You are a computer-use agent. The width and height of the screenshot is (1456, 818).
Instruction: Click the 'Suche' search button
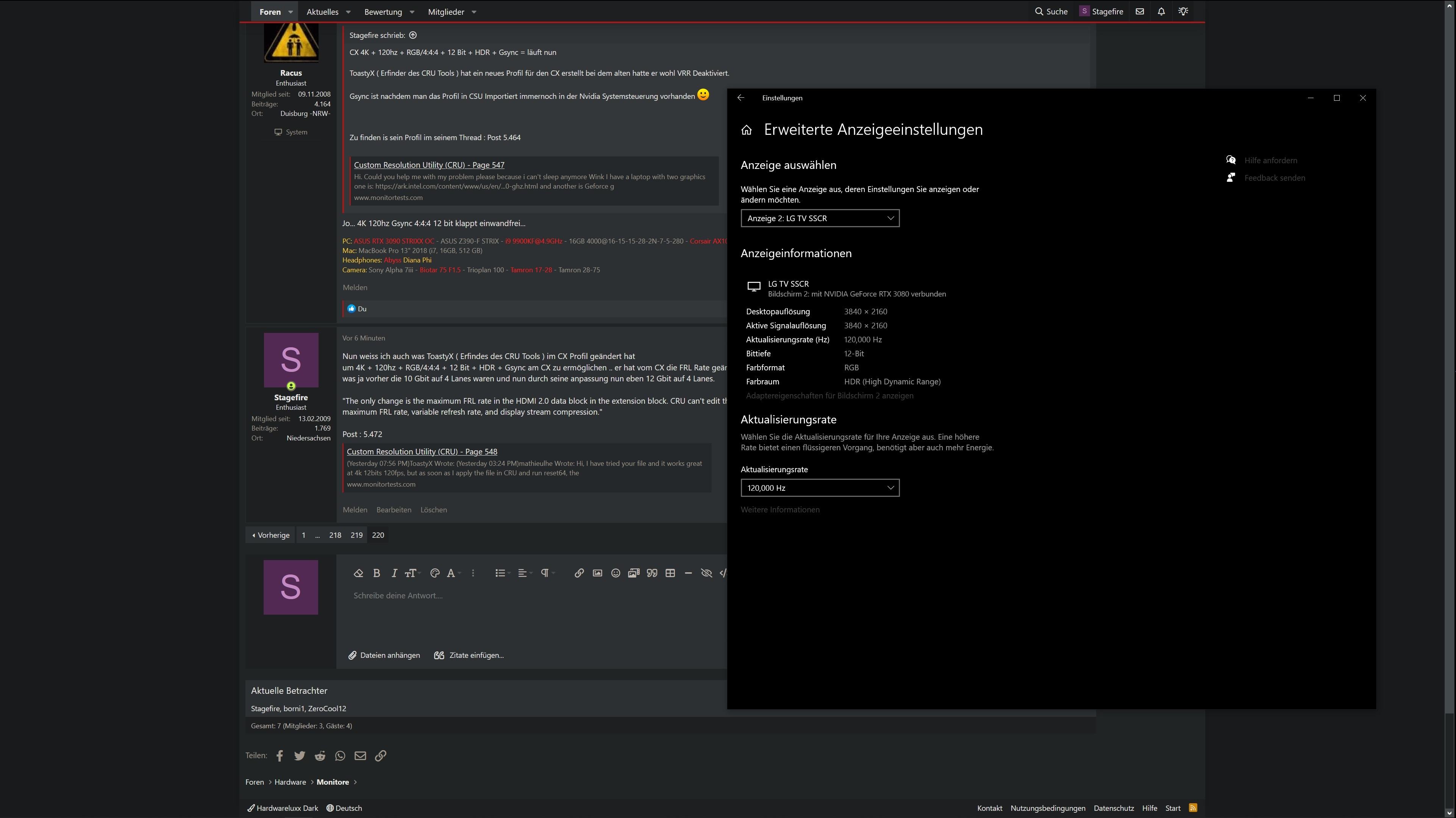coord(1051,11)
